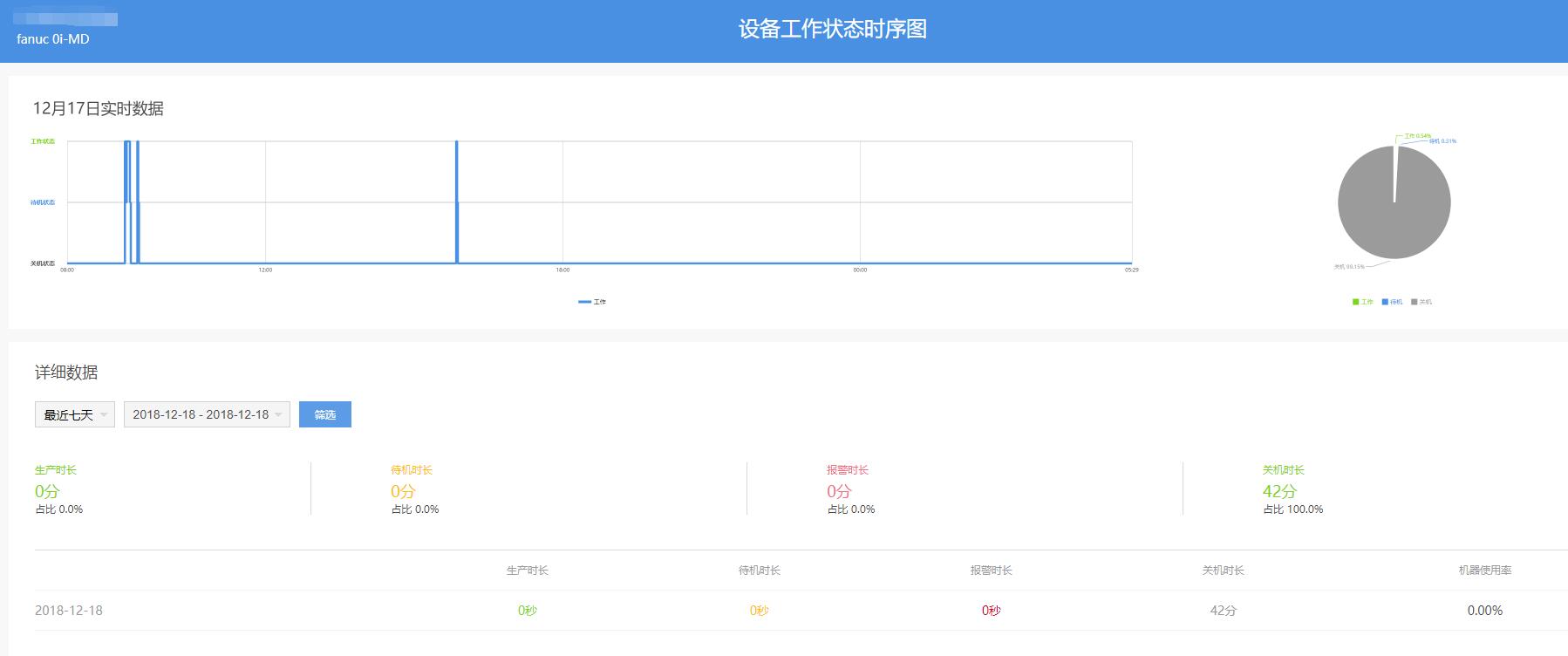Viewport: 1568px width, 656px height.
Task: Toggle the green 工作 pie legend swatch
Action: [x=1356, y=302]
